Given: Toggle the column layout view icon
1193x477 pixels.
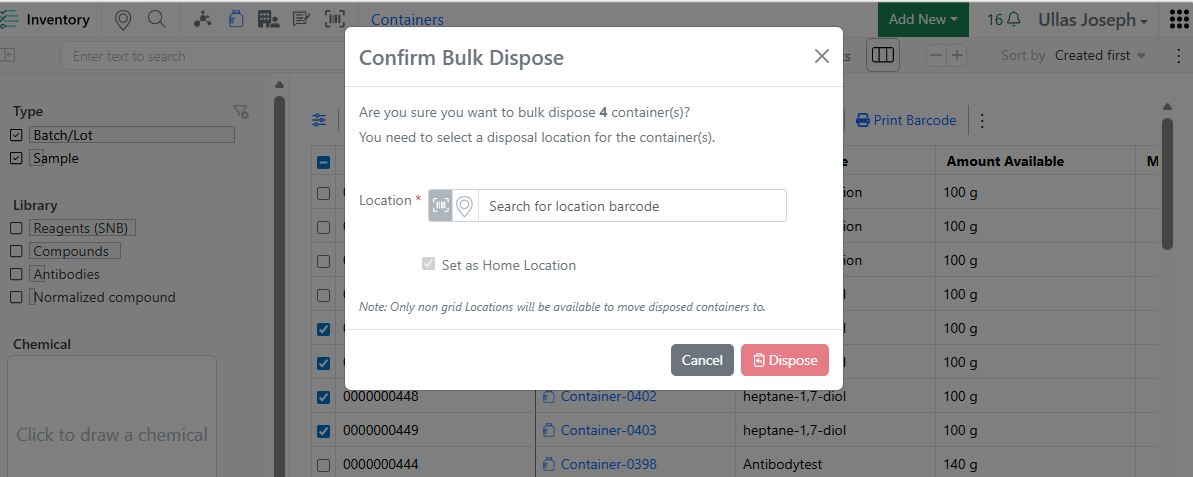Looking at the screenshot, I should [x=883, y=56].
